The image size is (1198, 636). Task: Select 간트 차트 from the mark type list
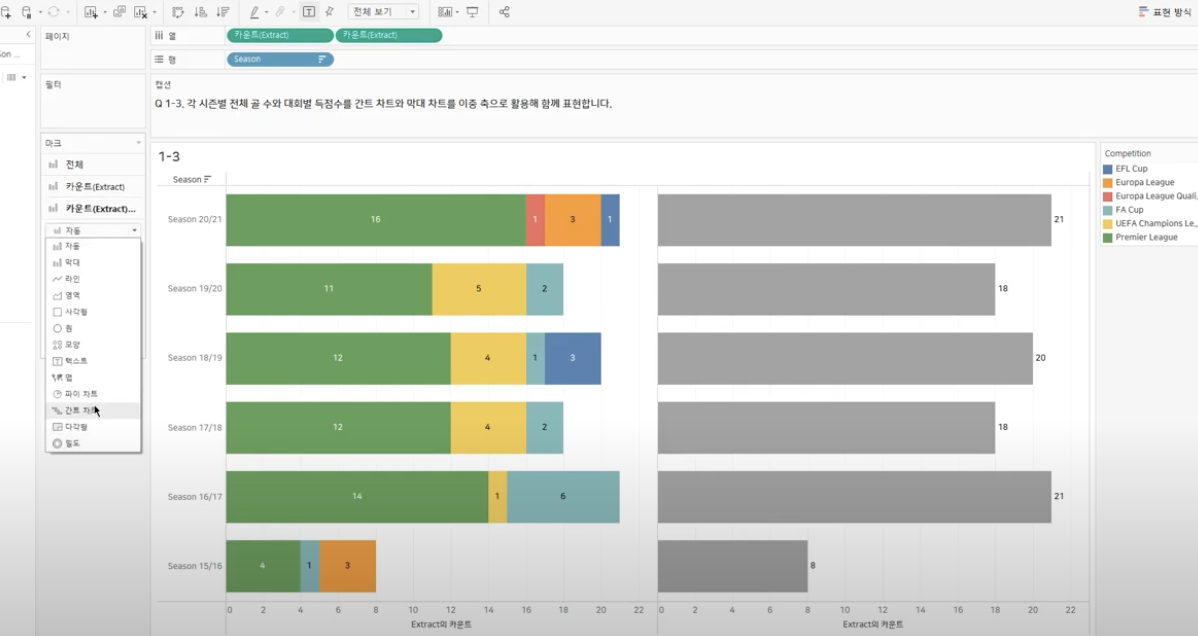click(80, 410)
